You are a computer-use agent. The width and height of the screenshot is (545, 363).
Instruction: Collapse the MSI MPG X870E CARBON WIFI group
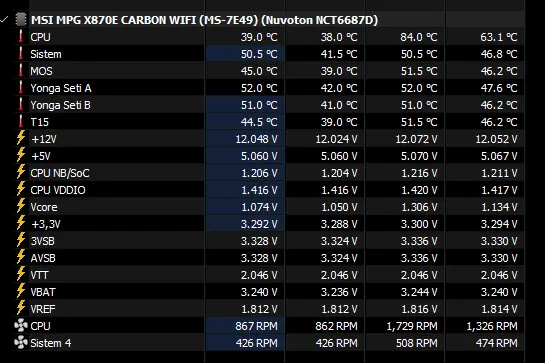4,20
